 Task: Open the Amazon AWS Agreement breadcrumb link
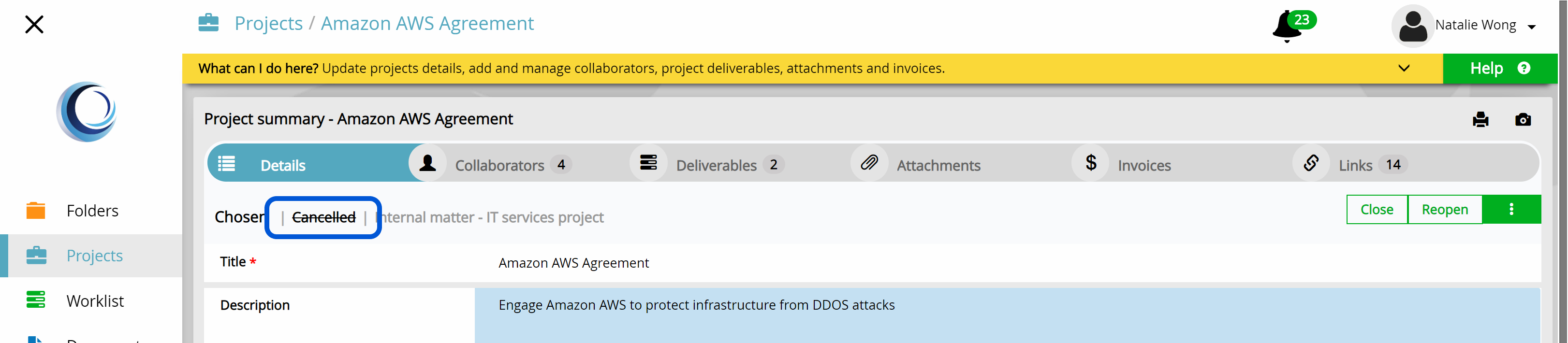tap(427, 23)
